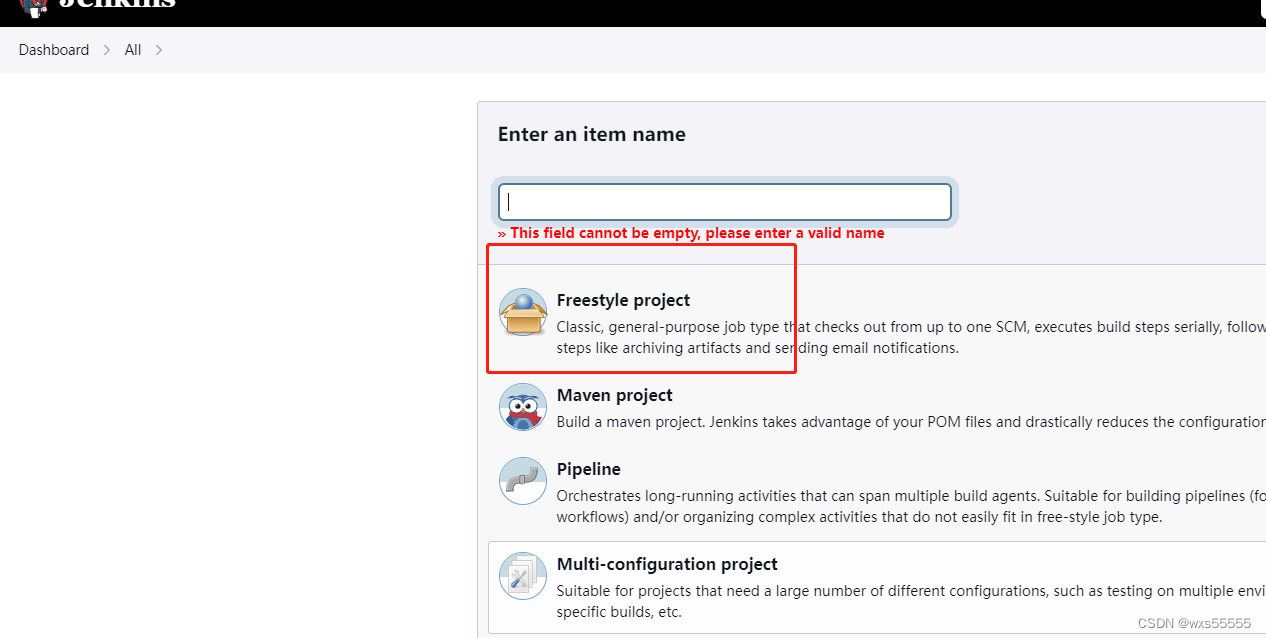The height and width of the screenshot is (638, 1266).
Task: Click the Maven project POM description text
Action: tap(911, 422)
